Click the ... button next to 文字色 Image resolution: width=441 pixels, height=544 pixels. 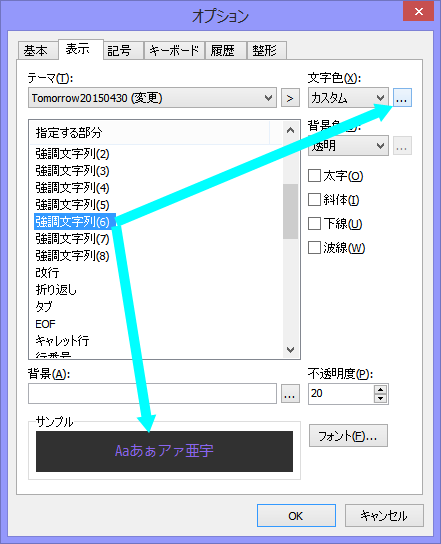[402, 98]
